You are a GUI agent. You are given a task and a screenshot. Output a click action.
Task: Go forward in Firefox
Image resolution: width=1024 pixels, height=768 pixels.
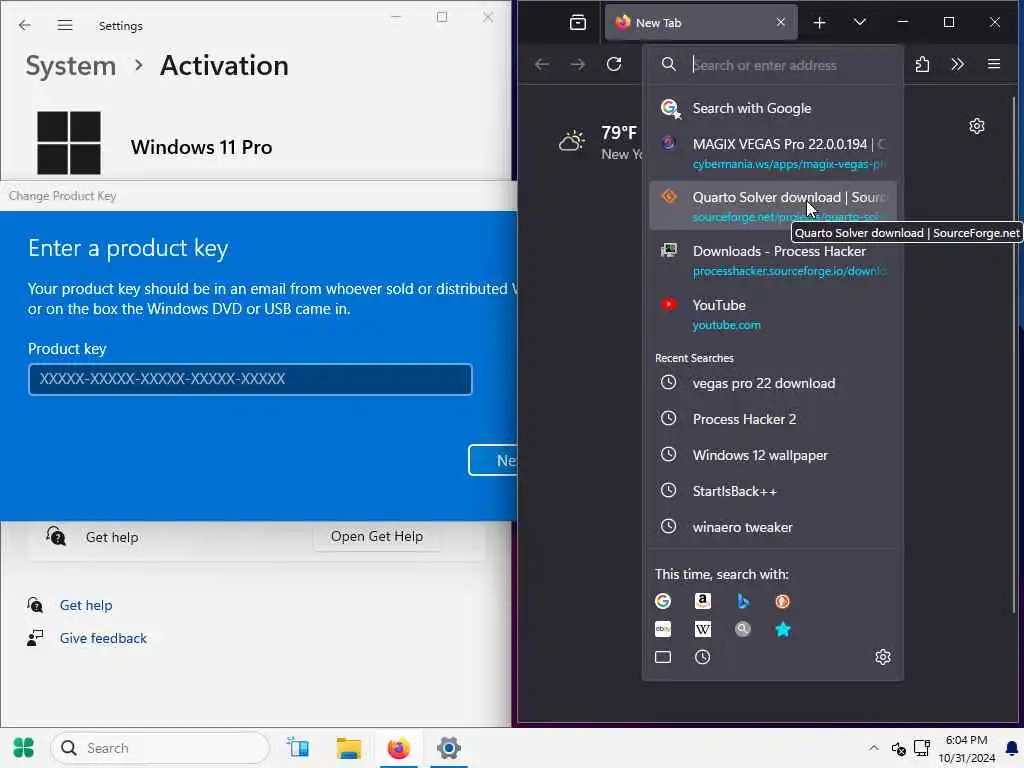coord(578,64)
